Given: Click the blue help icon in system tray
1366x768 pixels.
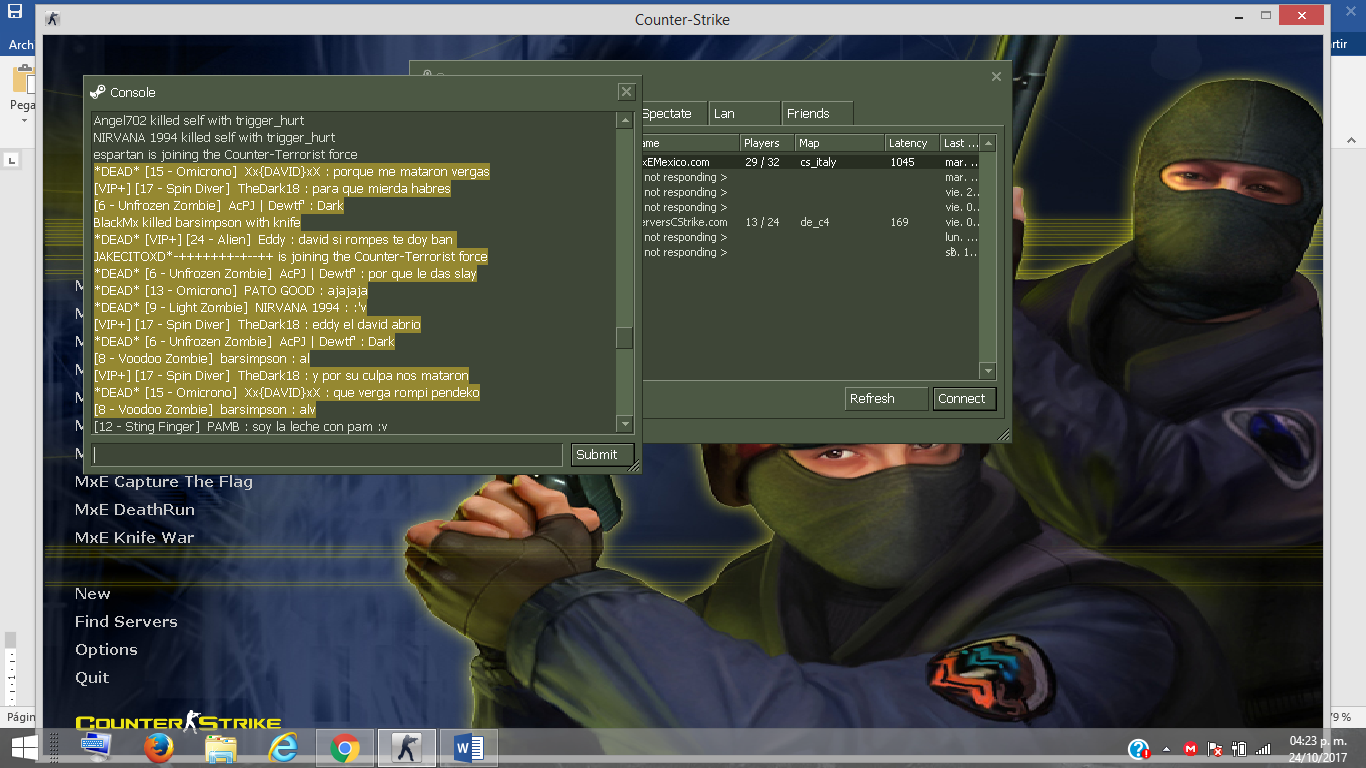Looking at the screenshot, I should pyautogui.click(x=1138, y=748).
